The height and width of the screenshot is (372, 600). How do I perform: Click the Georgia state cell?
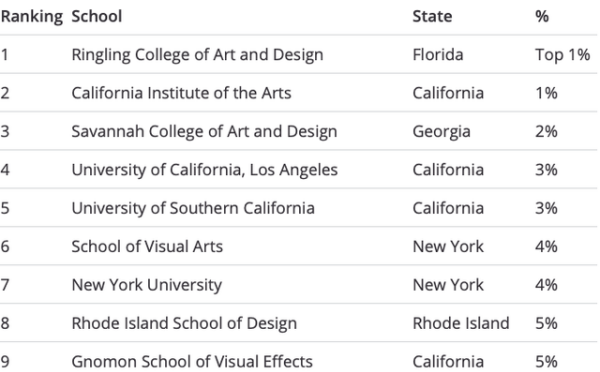click(441, 132)
